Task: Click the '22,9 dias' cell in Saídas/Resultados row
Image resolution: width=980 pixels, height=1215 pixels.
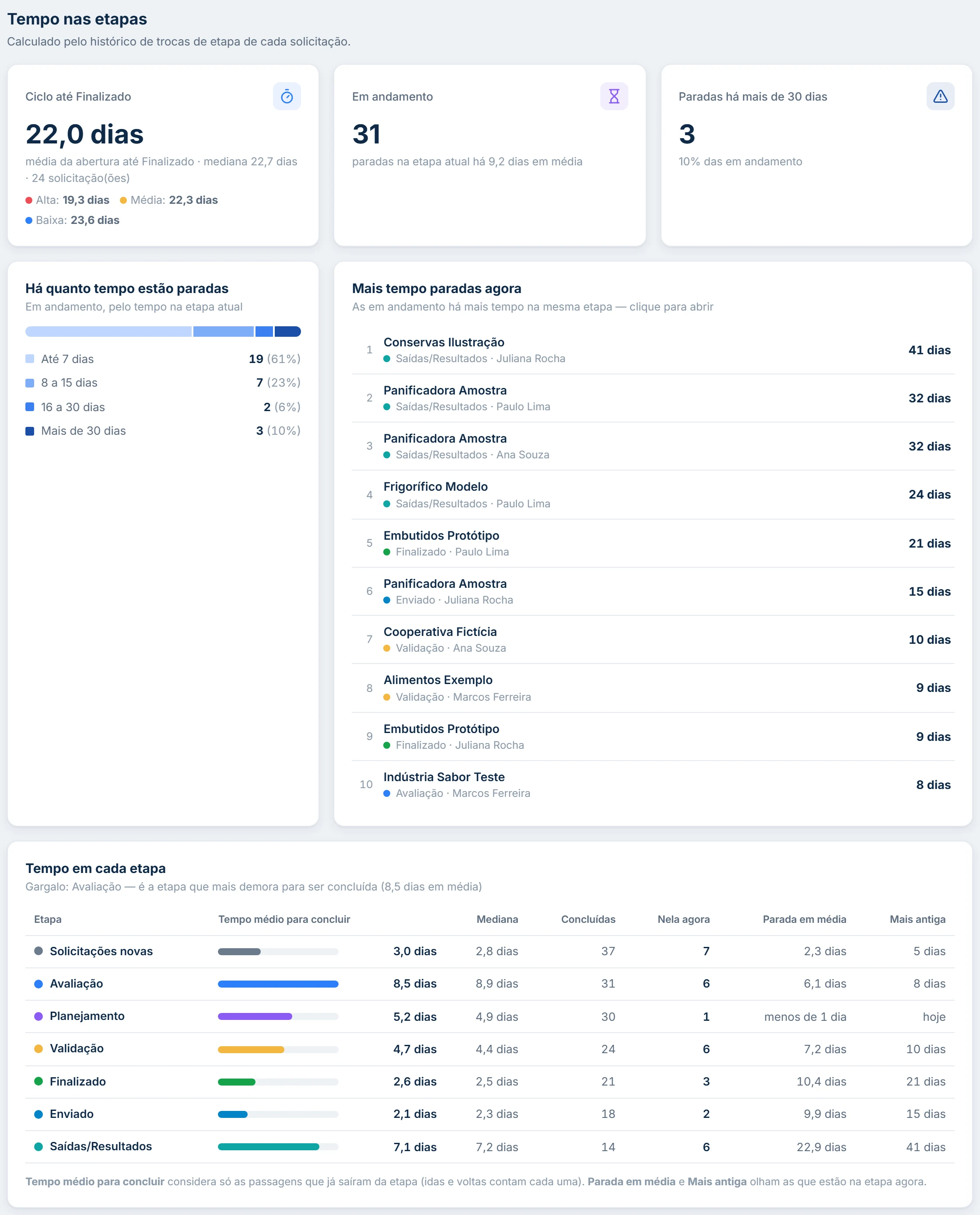Action: [821, 1147]
